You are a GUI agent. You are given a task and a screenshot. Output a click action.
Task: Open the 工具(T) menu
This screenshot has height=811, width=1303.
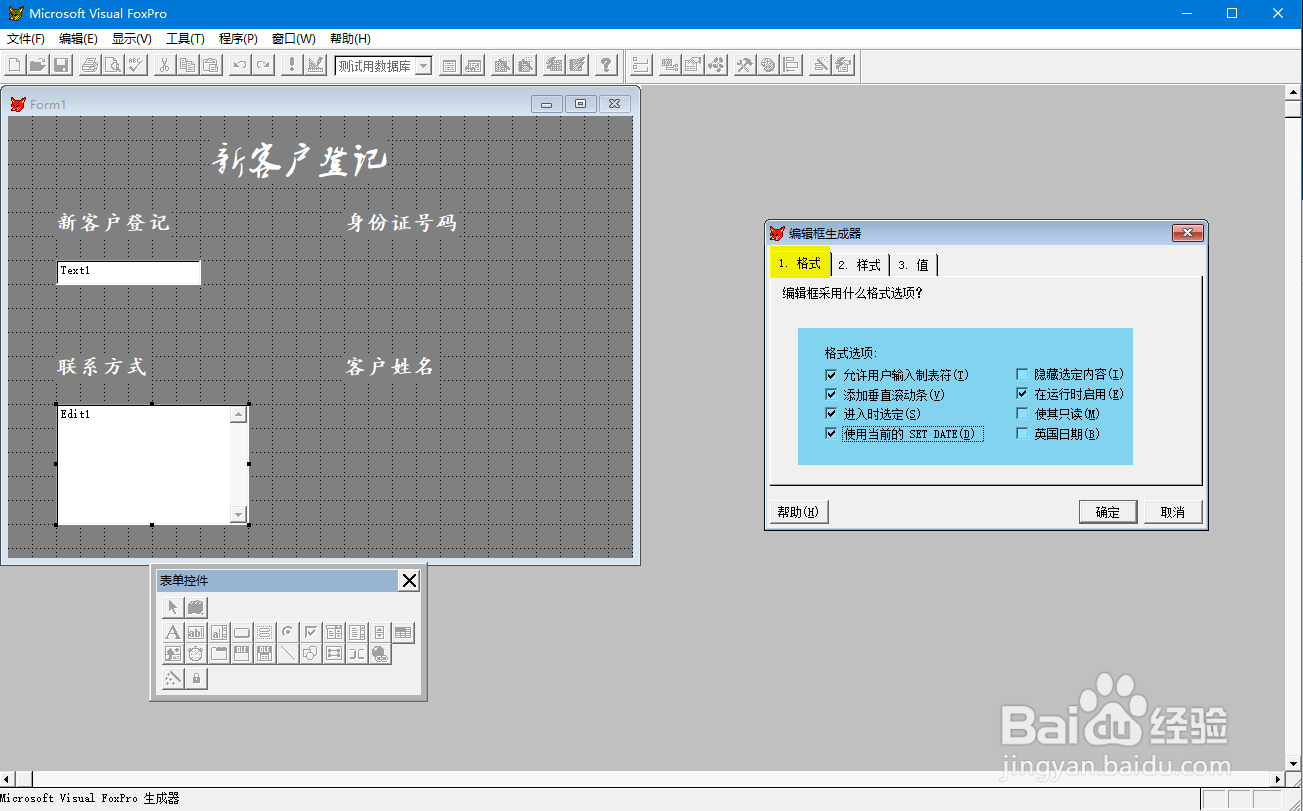tap(185, 39)
